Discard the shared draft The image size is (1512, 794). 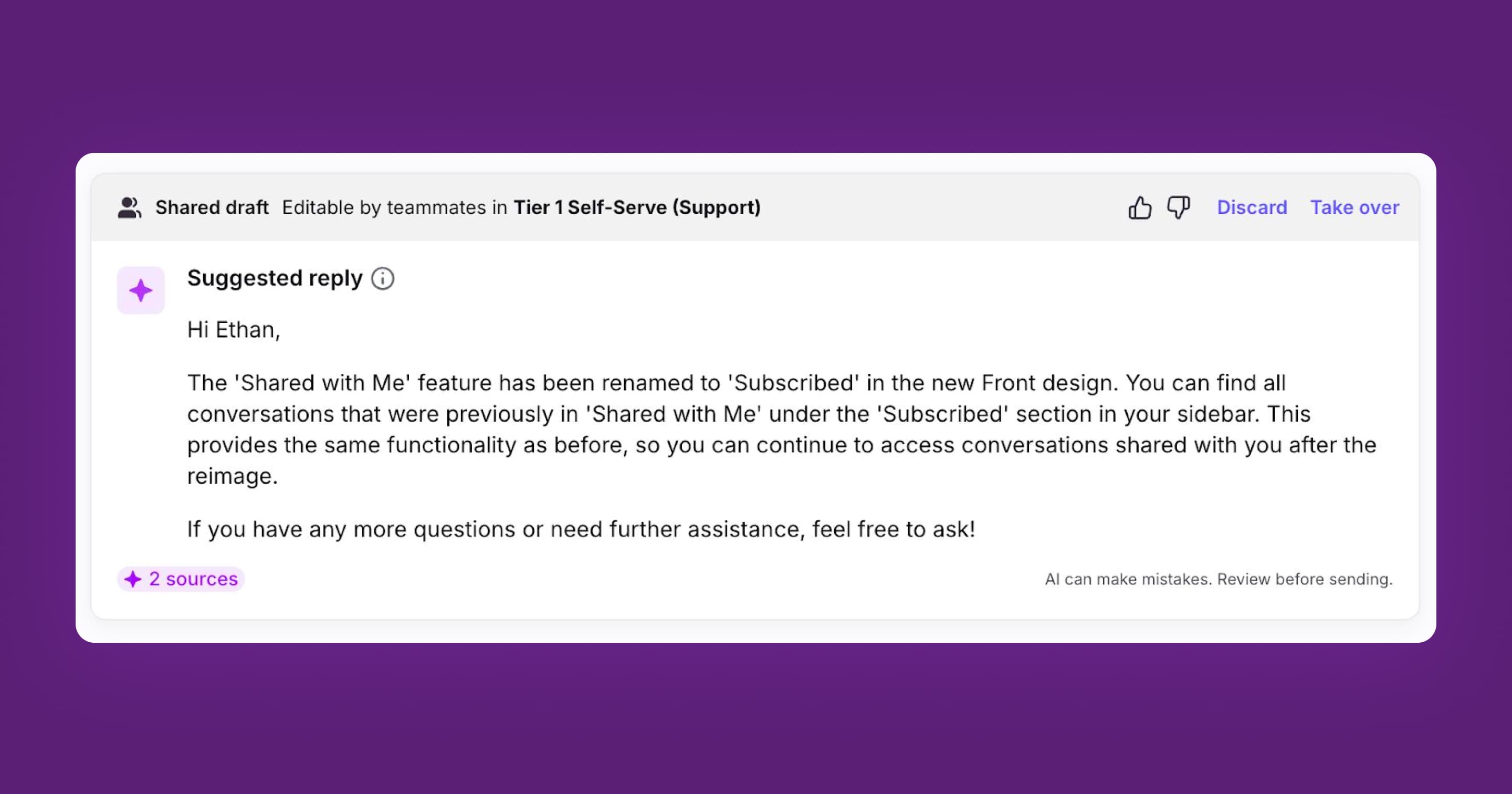pos(1252,207)
